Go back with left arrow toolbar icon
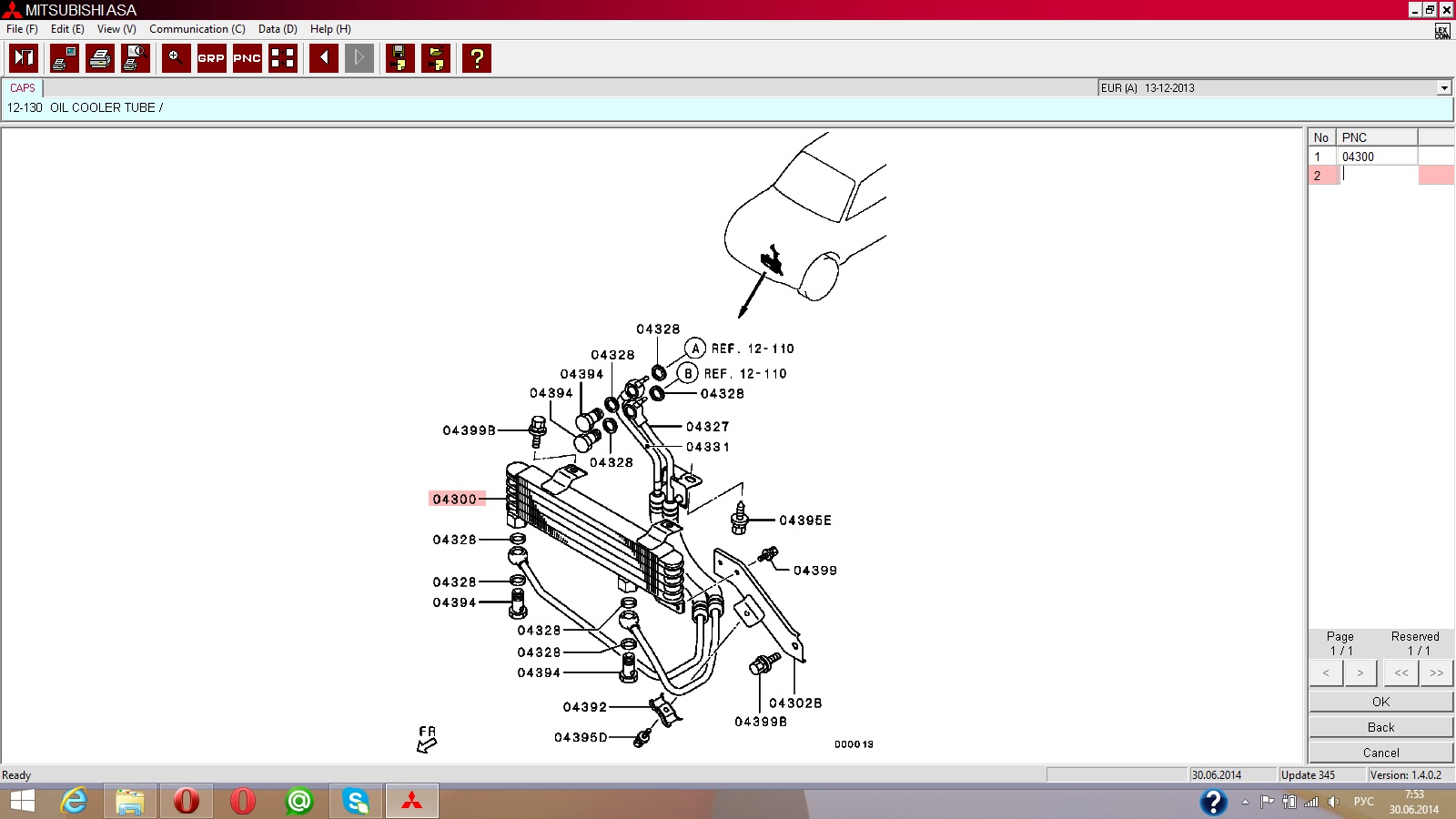 [x=324, y=58]
